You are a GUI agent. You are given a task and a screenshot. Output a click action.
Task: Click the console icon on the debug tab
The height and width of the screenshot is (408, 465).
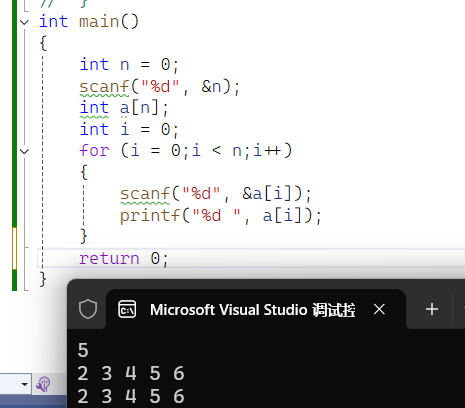click(127, 309)
